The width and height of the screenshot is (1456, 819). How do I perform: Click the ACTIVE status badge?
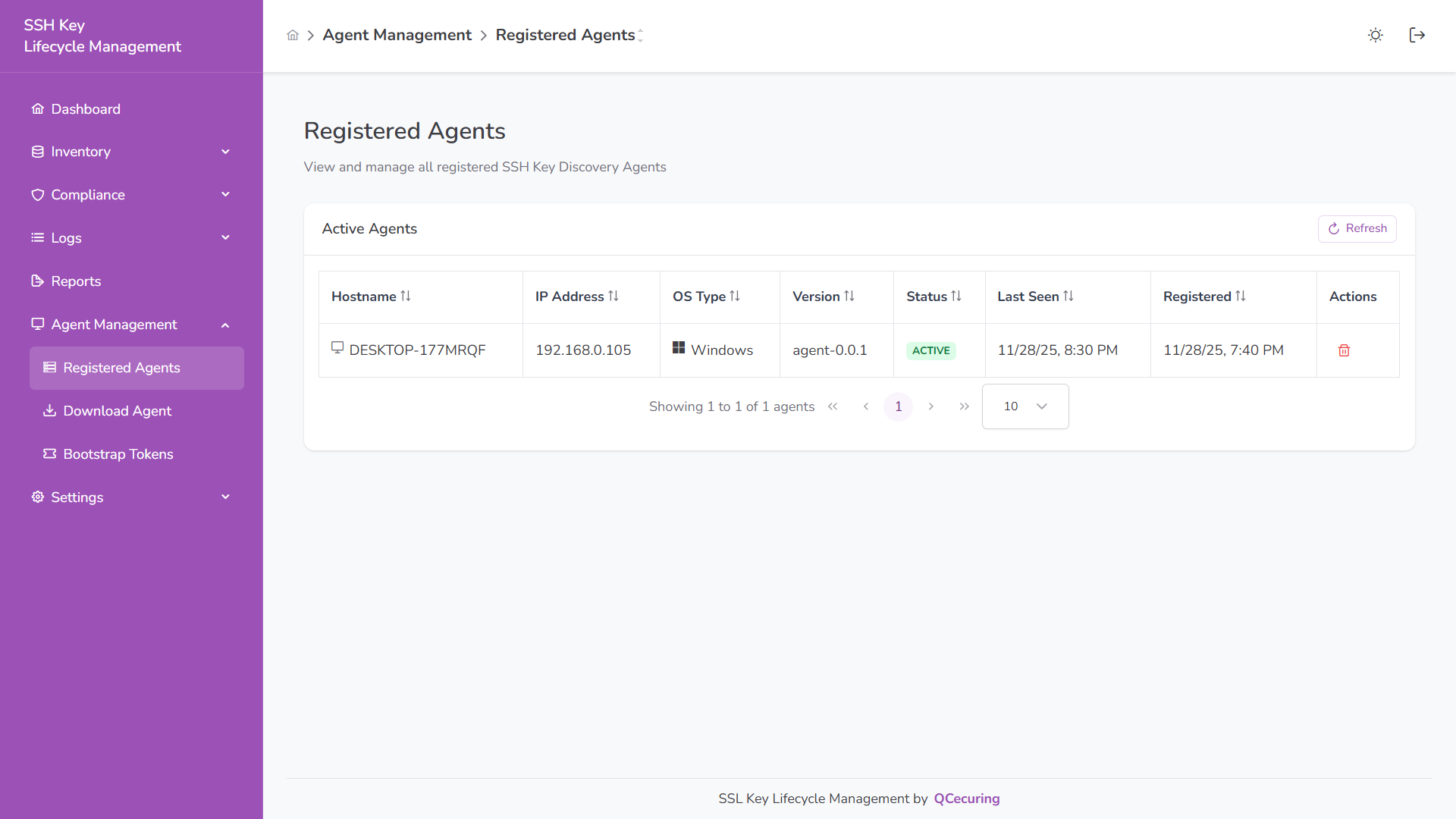[930, 350]
